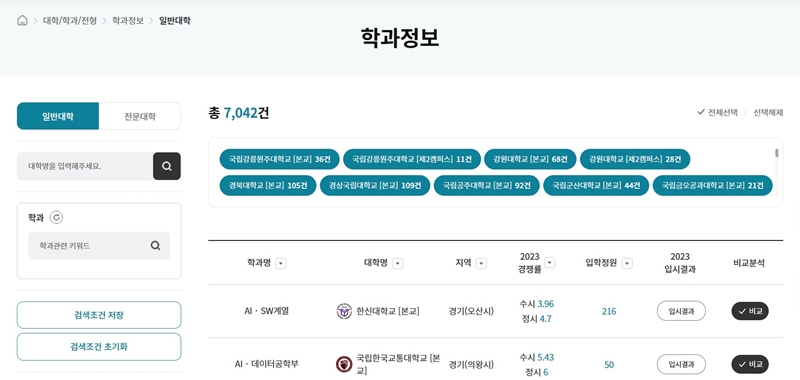Click the 검색조건 초기화 button
Screen dimensions: 800x380
99,347
